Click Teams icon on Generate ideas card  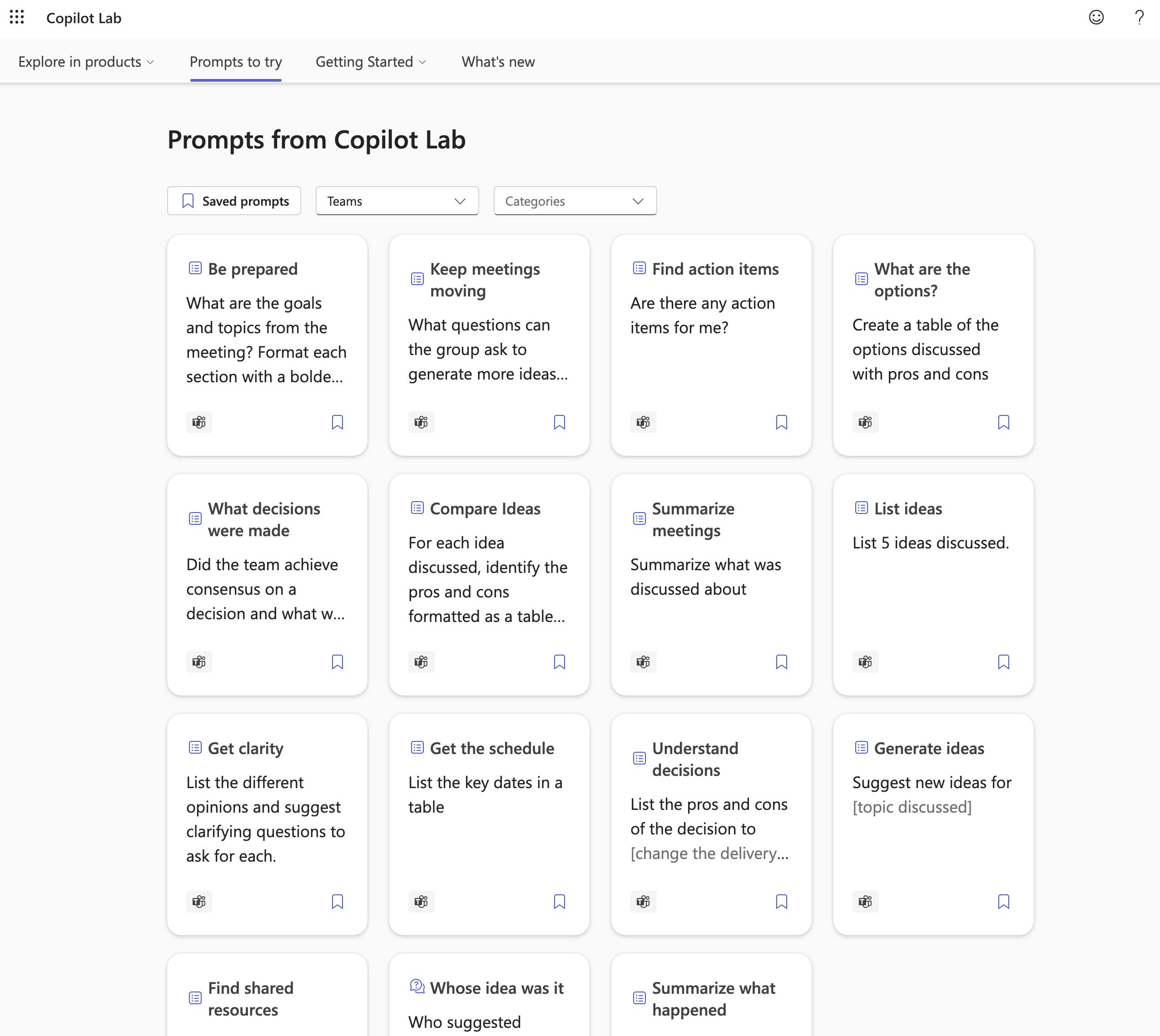click(x=865, y=902)
